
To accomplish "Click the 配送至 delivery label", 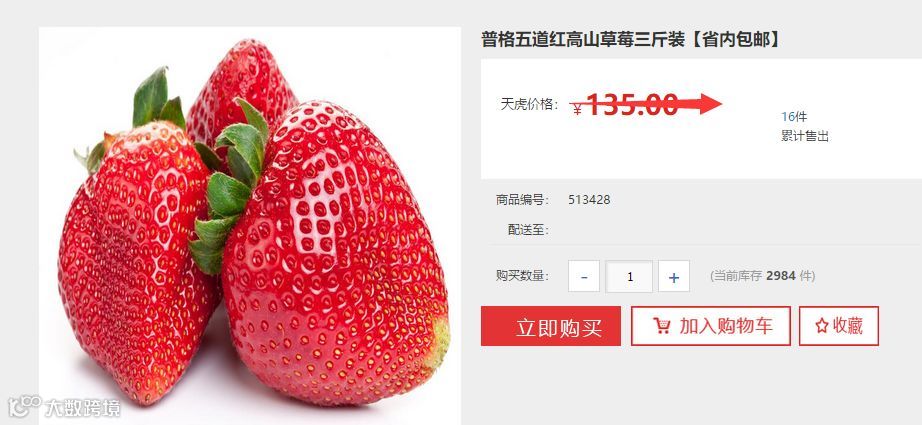I will click(528, 230).
